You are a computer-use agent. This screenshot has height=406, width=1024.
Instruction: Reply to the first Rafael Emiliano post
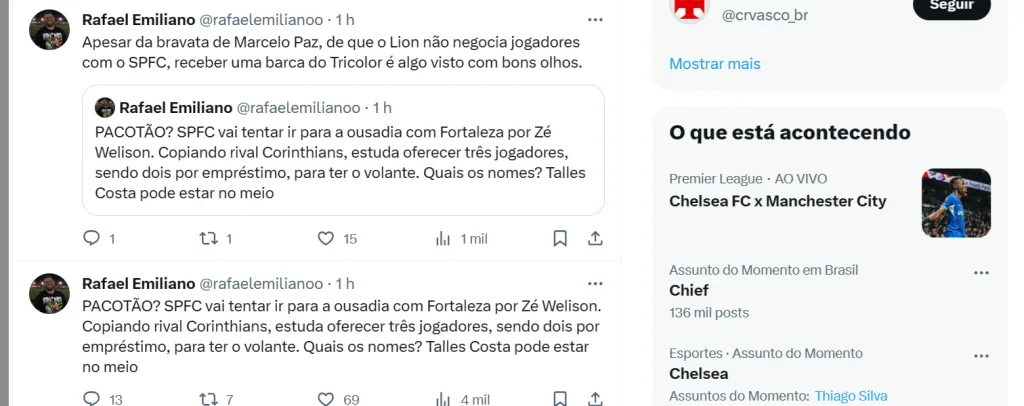tap(91, 238)
